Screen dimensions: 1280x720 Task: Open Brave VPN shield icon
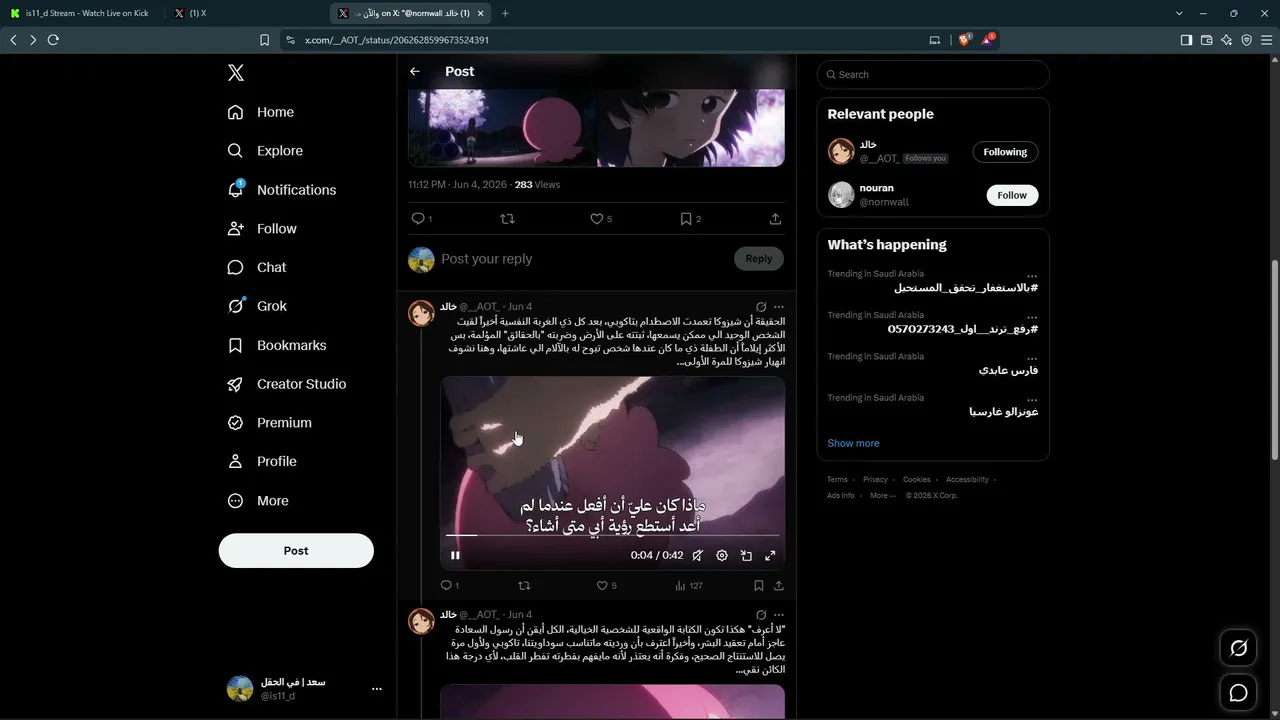[x=1246, y=40]
